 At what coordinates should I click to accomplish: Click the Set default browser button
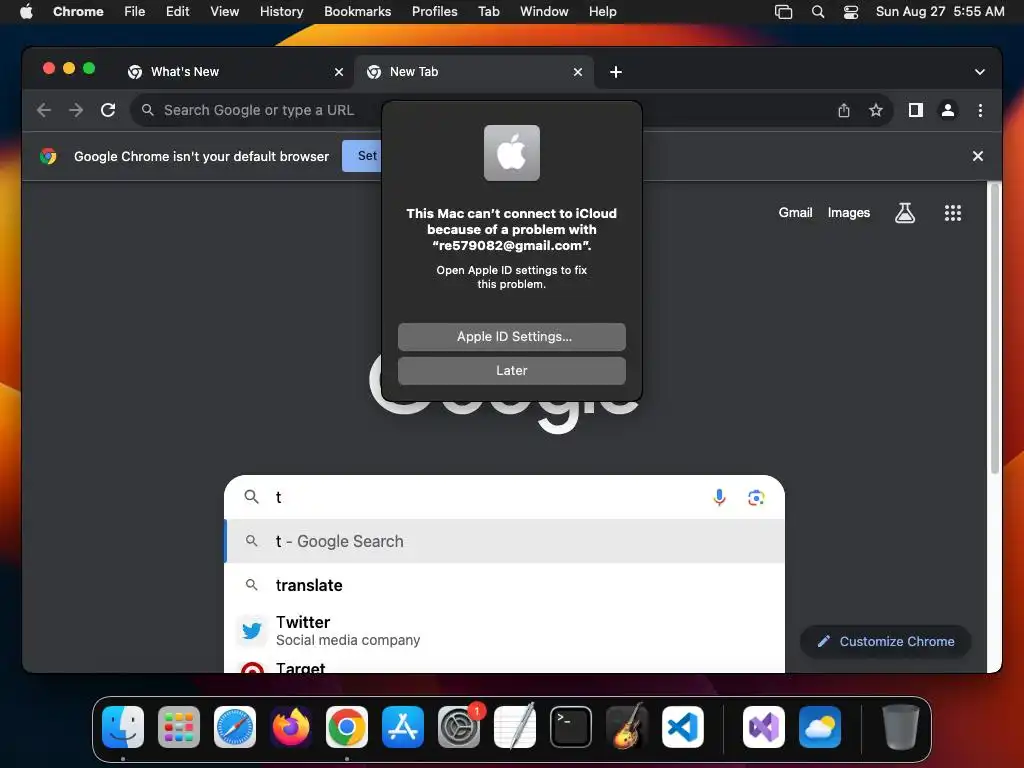(362, 156)
